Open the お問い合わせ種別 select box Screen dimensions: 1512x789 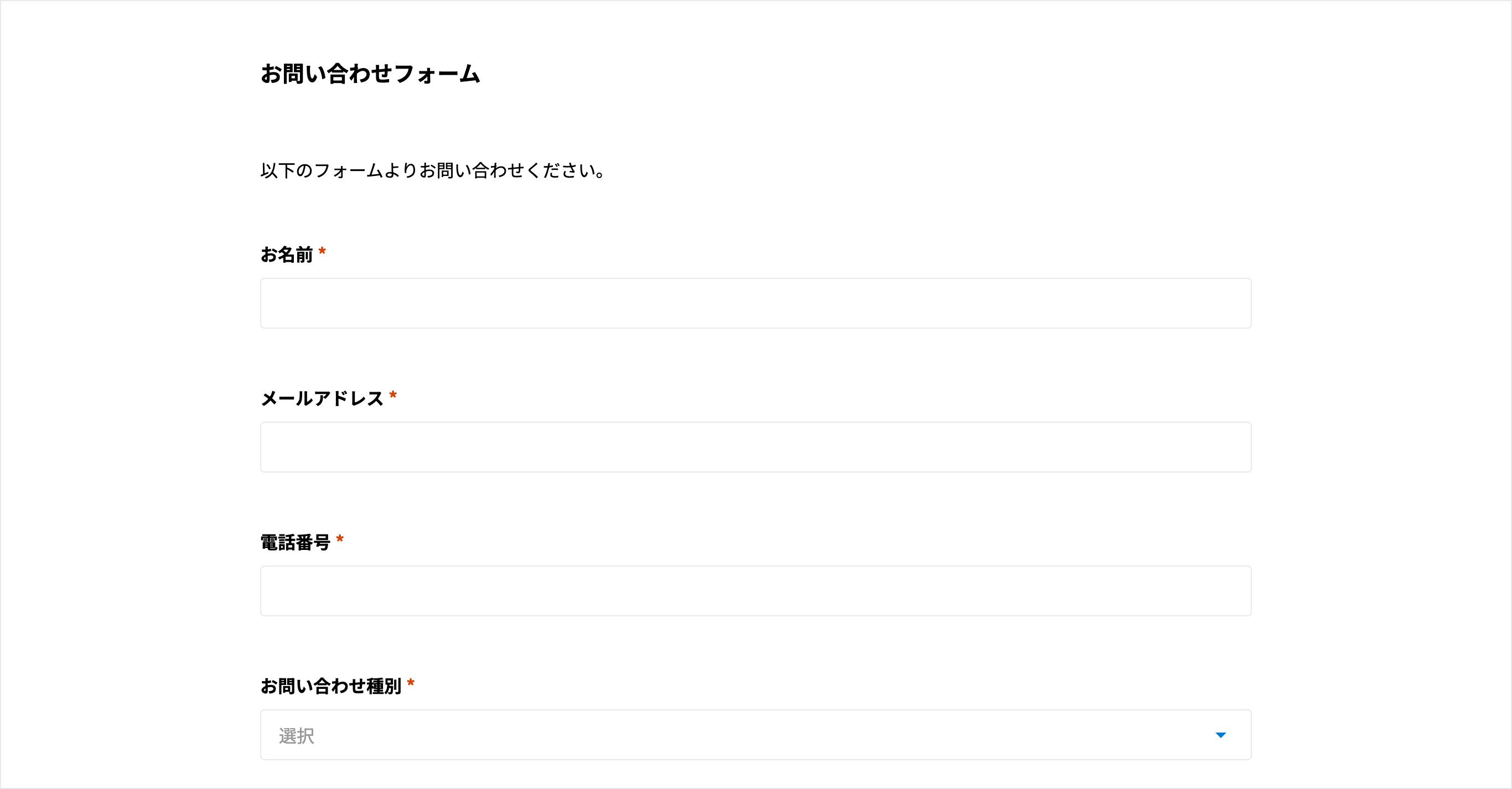click(756, 735)
